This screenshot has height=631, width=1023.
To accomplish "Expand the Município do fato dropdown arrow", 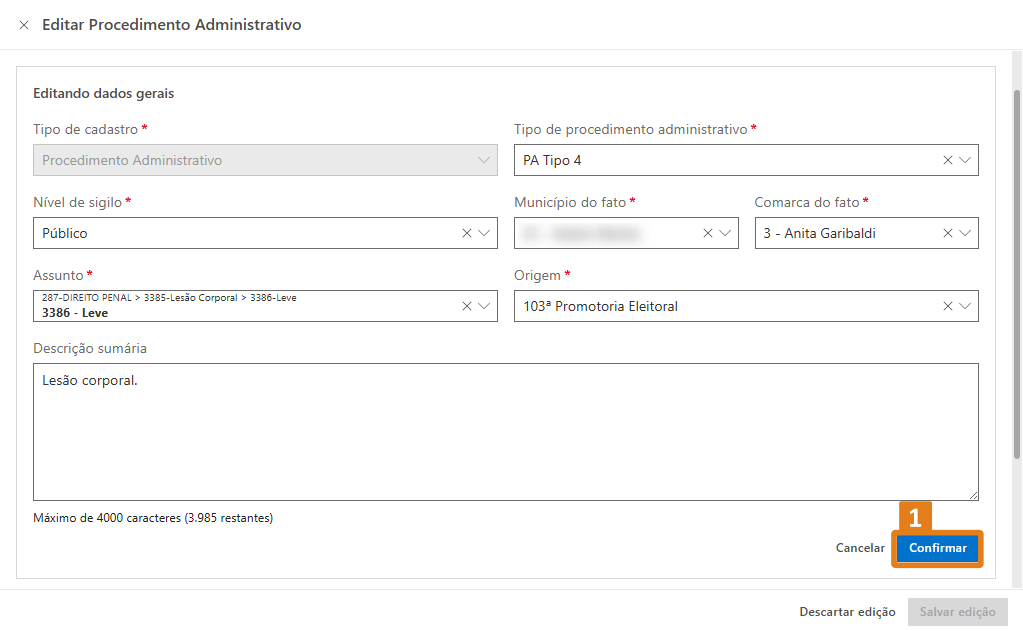I will click(x=725, y=233).
